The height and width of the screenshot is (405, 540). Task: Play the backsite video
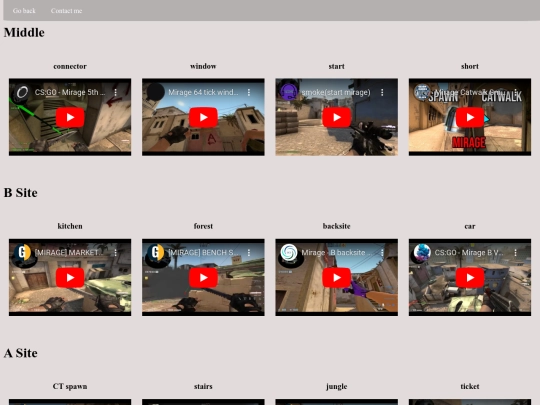pos(336,278)
